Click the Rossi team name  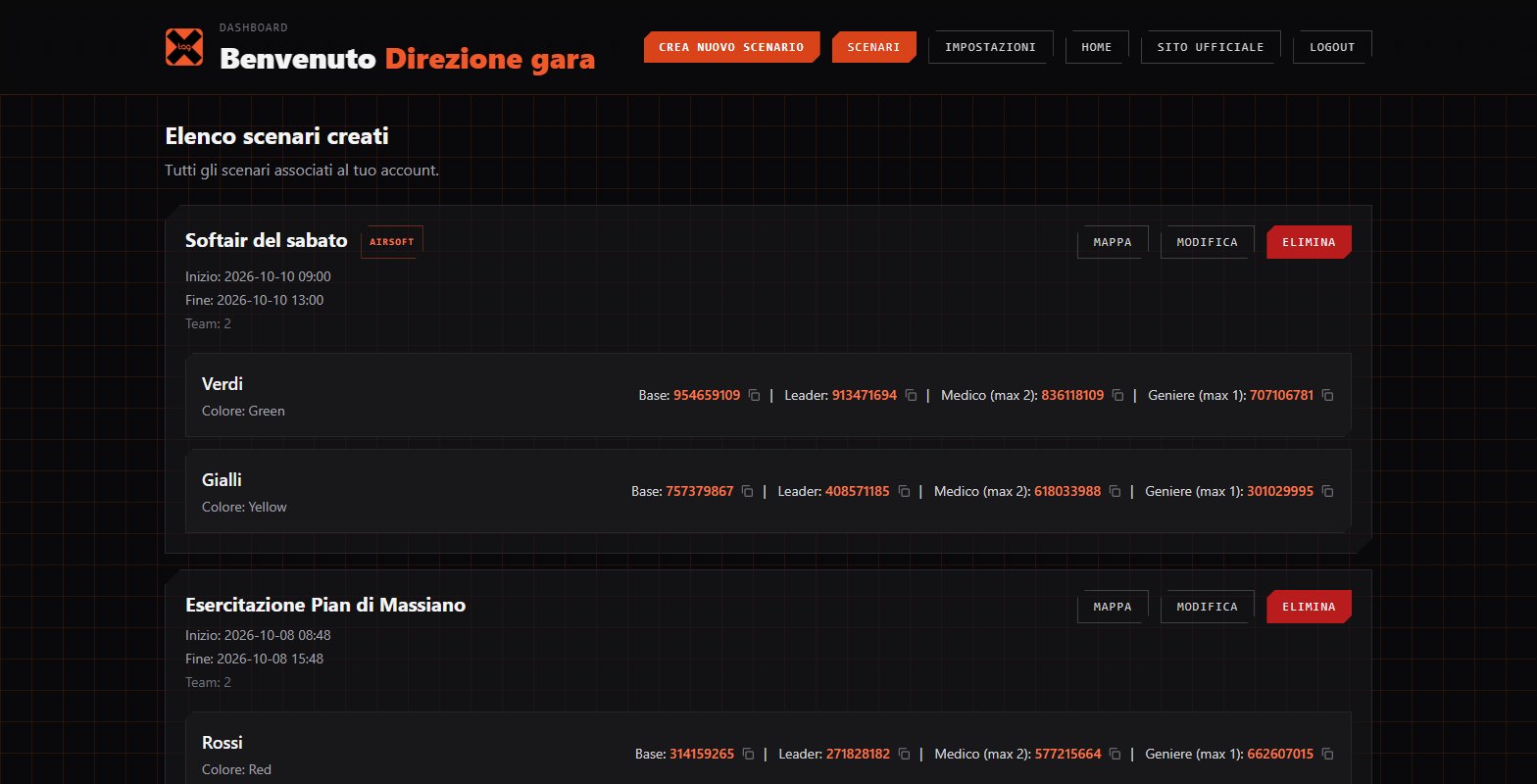(223, 743)
